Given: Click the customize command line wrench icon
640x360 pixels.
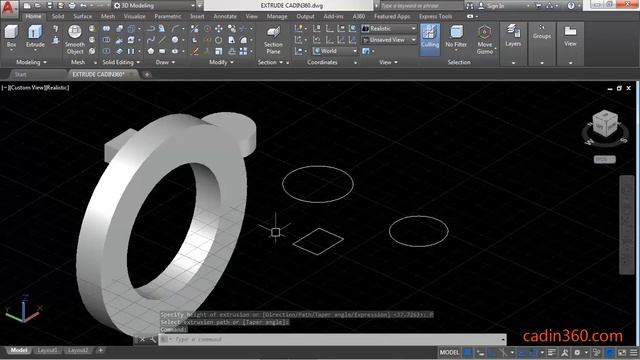Looking at the screenshot, I should coord(153,339).
